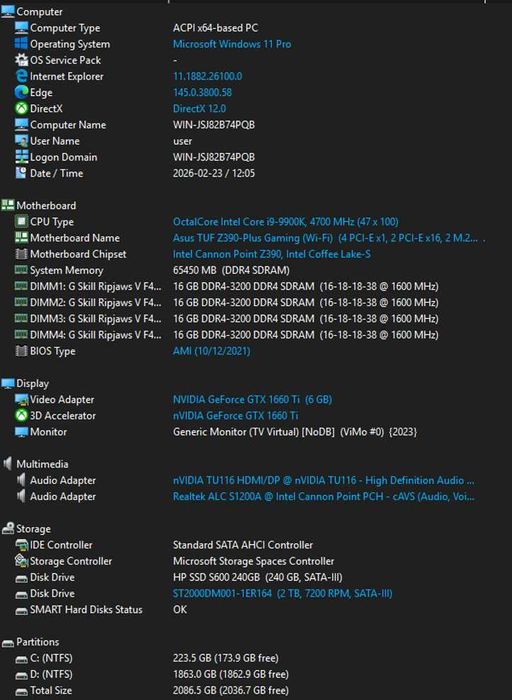Open the Realtek ALC S1200A audio link

tap(324, 496)
